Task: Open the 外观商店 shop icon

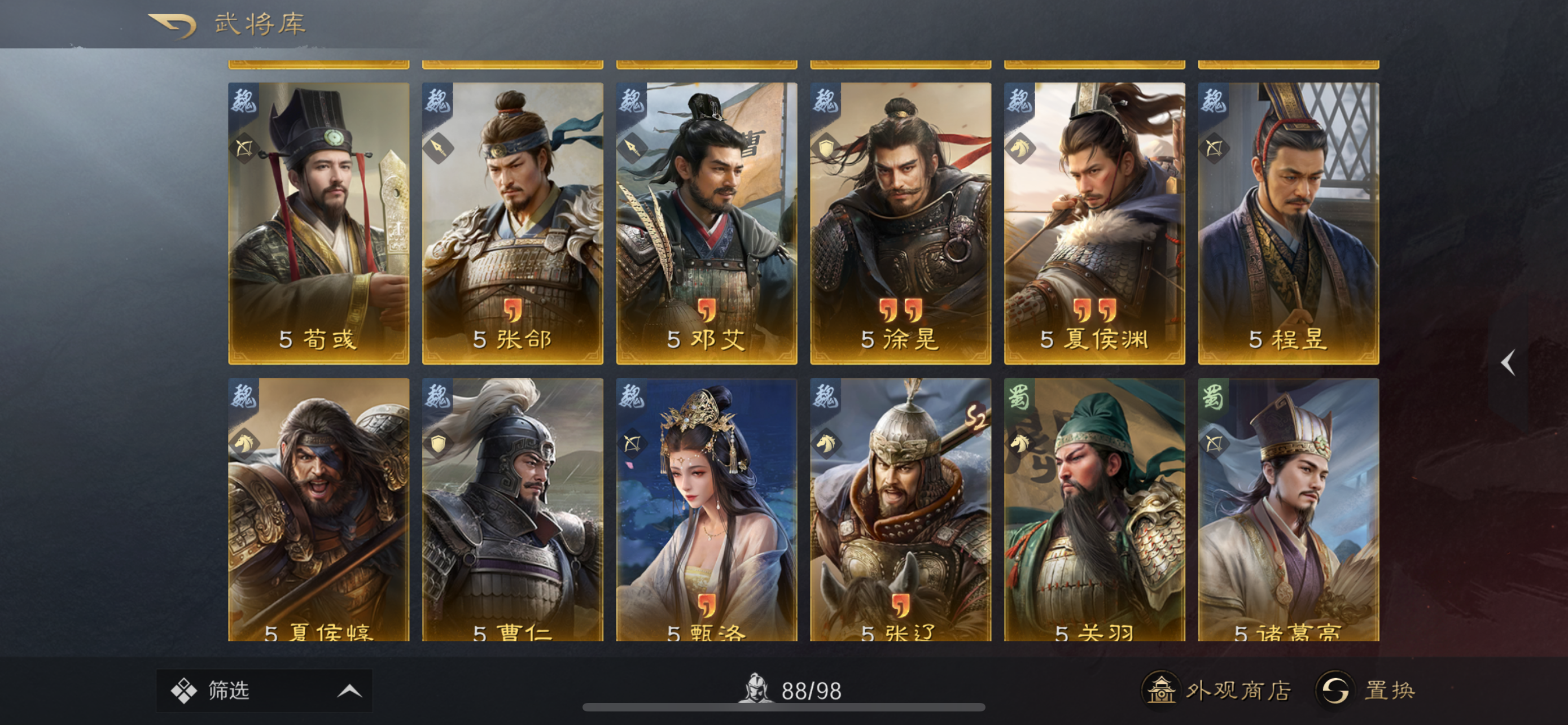Action: click(x=1161, y=691)
